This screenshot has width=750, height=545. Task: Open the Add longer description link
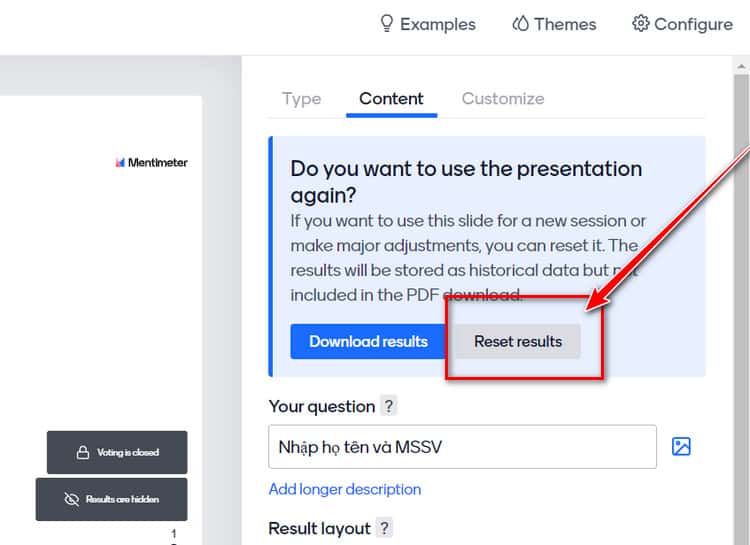(345, 489)
